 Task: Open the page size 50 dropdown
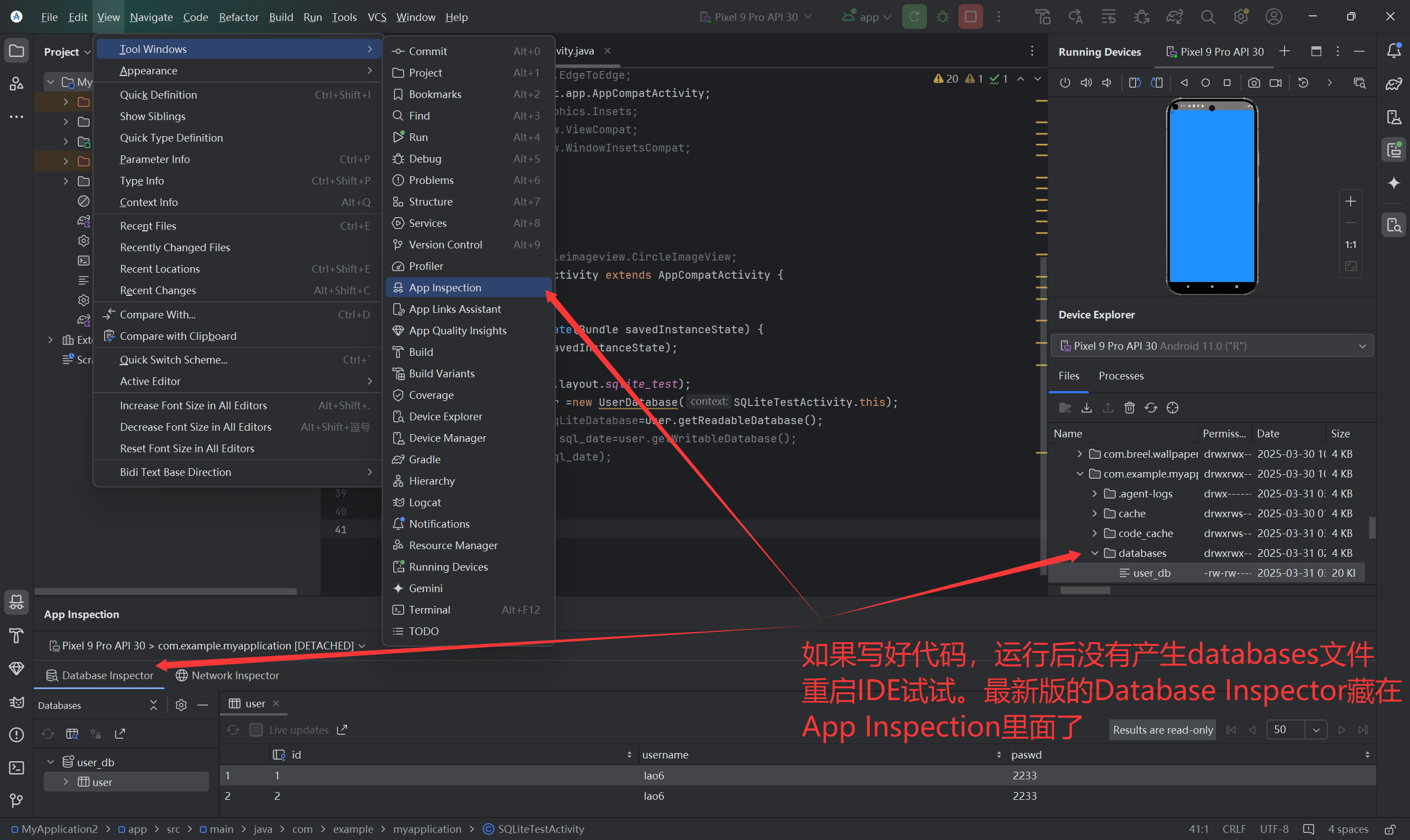[1316, 730]
